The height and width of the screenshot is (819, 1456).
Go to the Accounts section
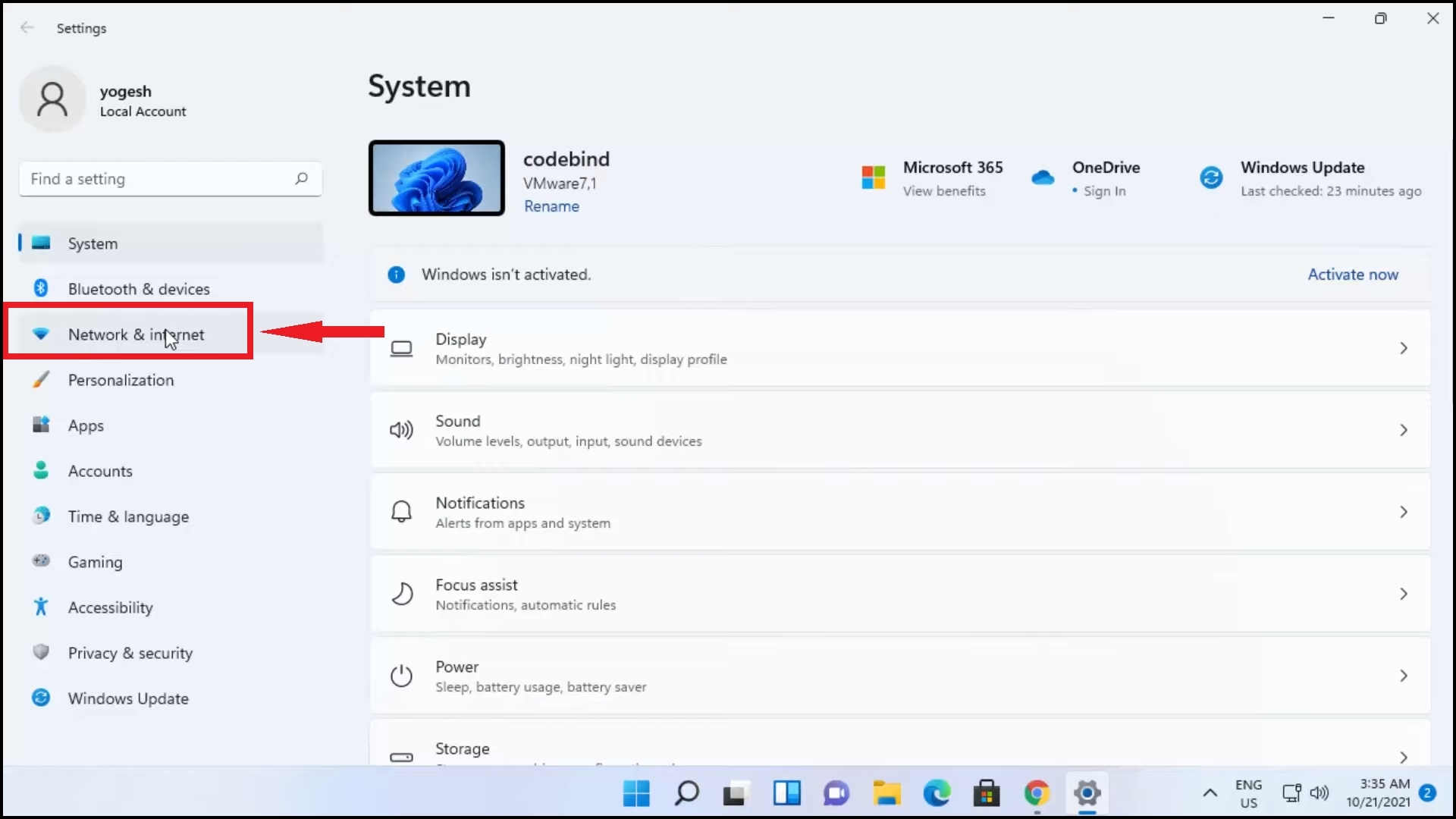(100, 471)
